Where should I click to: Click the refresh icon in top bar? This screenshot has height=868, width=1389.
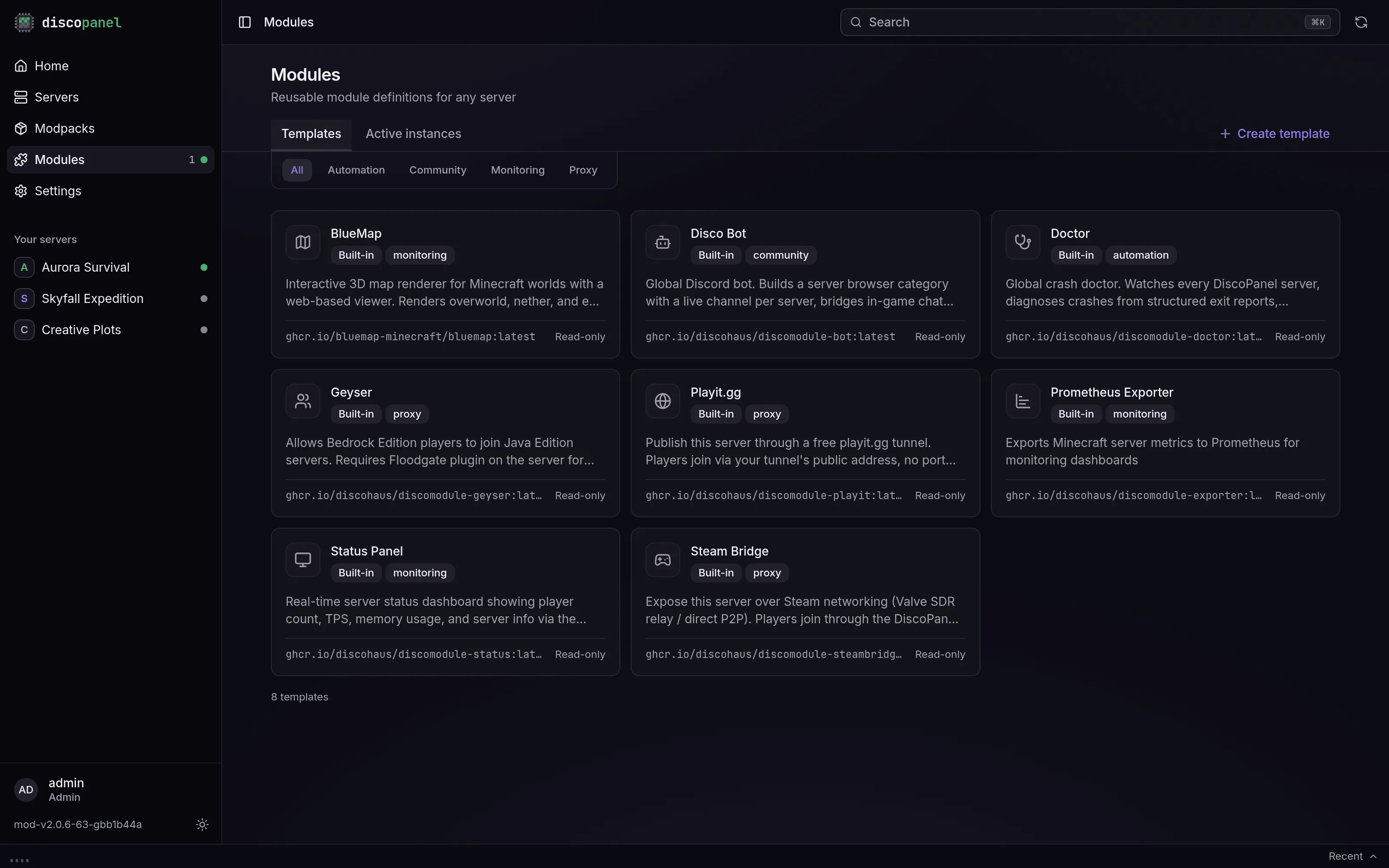pyautogui.click(x=1361, y=22)
